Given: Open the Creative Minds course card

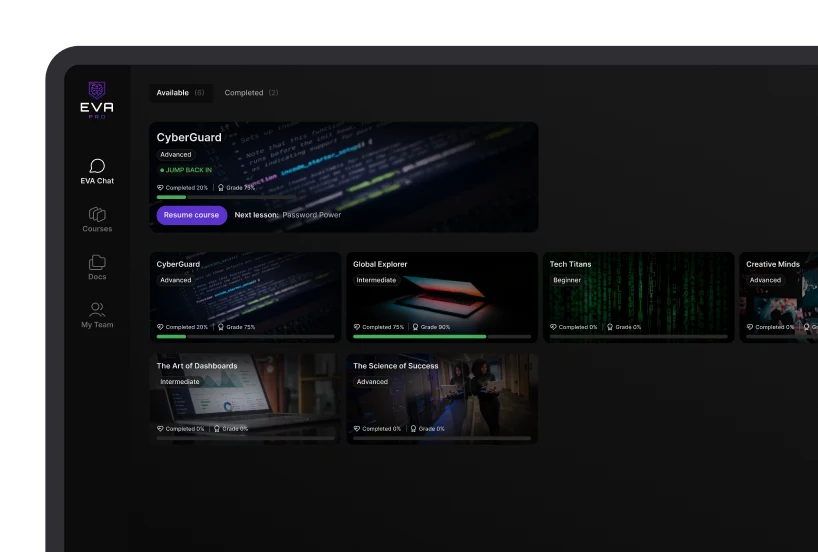Looking at the screenshot, I should tap(779, 297).
